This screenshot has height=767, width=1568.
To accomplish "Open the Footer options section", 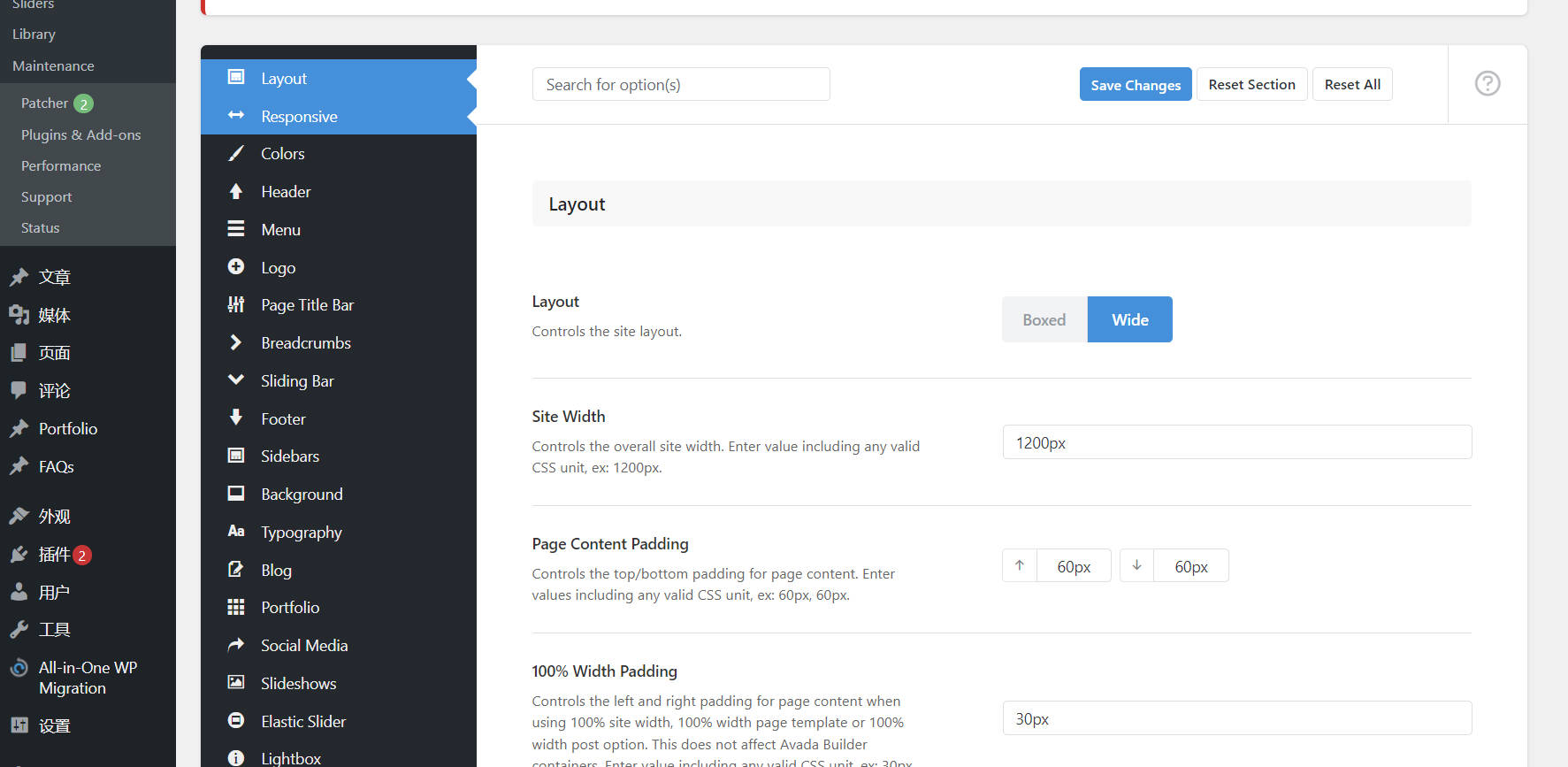I will (x=339, y=418).
